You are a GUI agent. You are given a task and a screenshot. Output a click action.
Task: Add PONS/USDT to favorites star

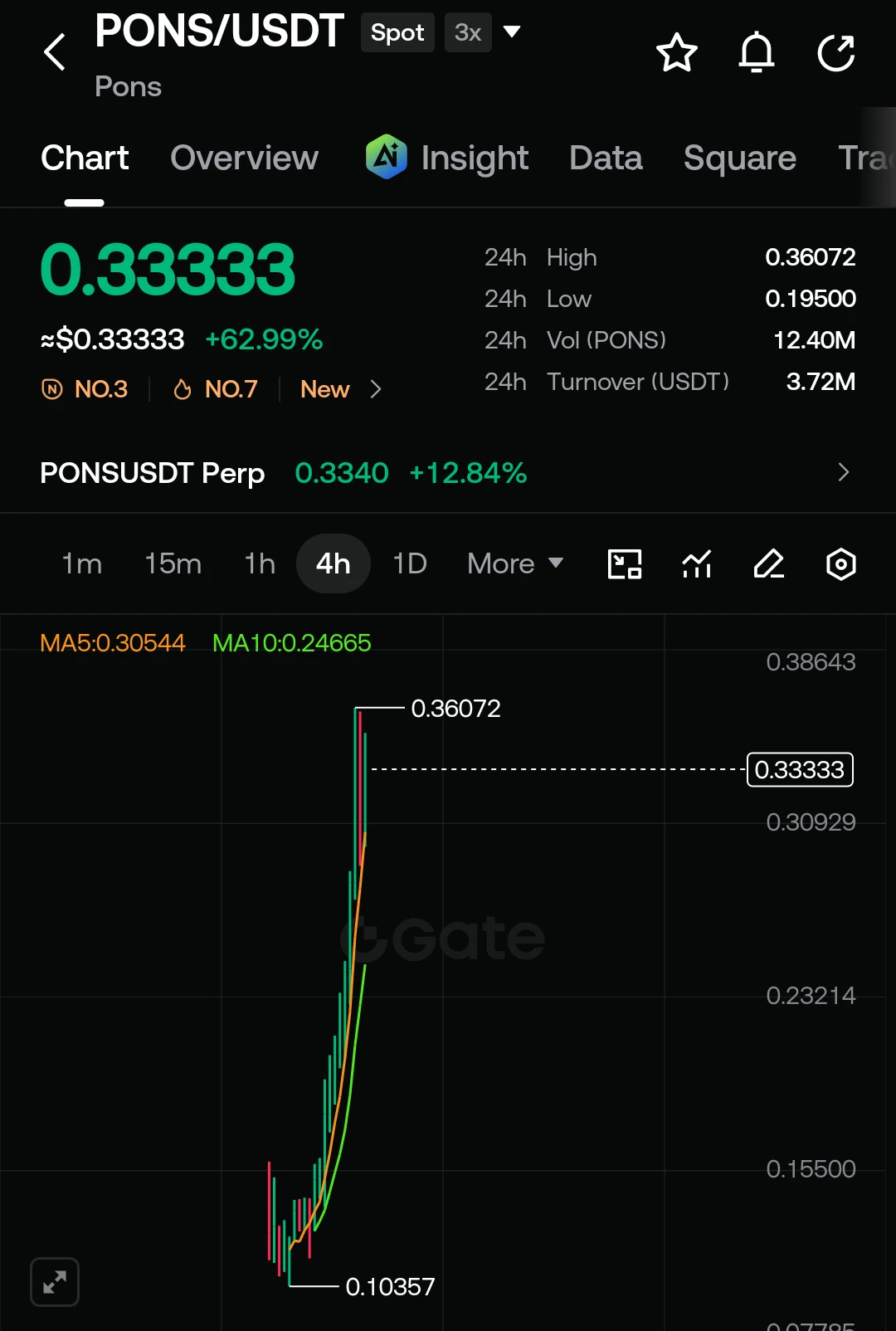tap(677, 53)
